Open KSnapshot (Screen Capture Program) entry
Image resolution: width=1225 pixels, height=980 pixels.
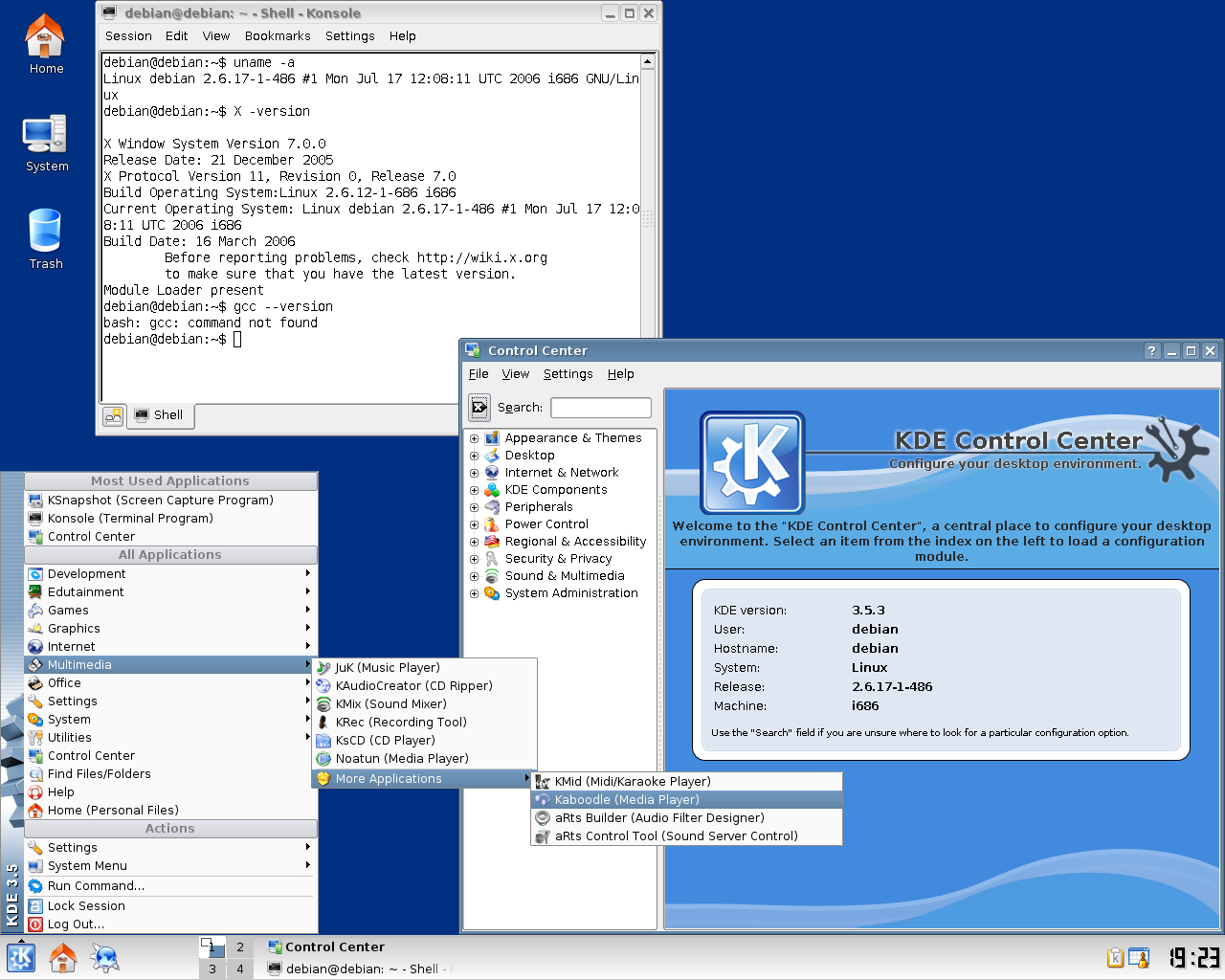coord(170,501)
